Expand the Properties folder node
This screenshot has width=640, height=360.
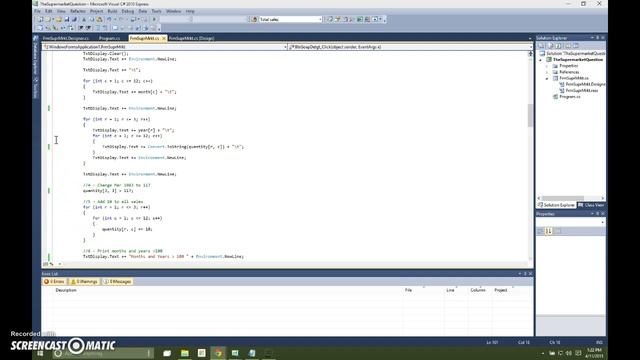547,66
